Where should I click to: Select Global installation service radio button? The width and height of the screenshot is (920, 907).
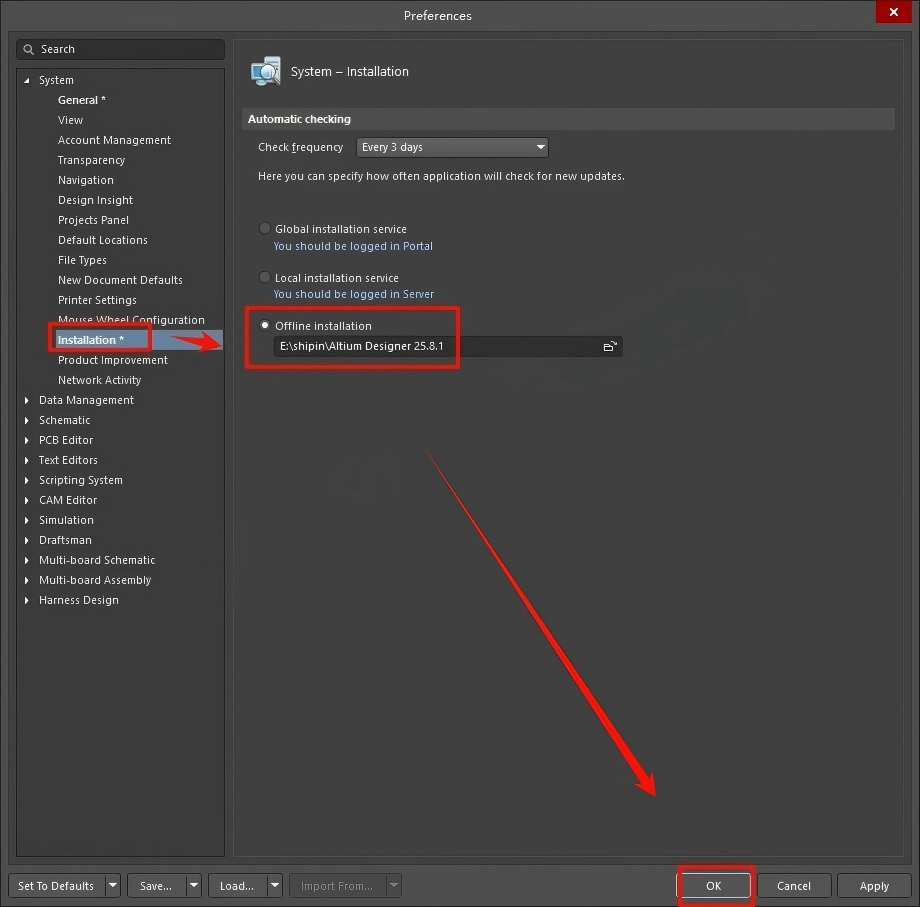(x=265, y=228)
